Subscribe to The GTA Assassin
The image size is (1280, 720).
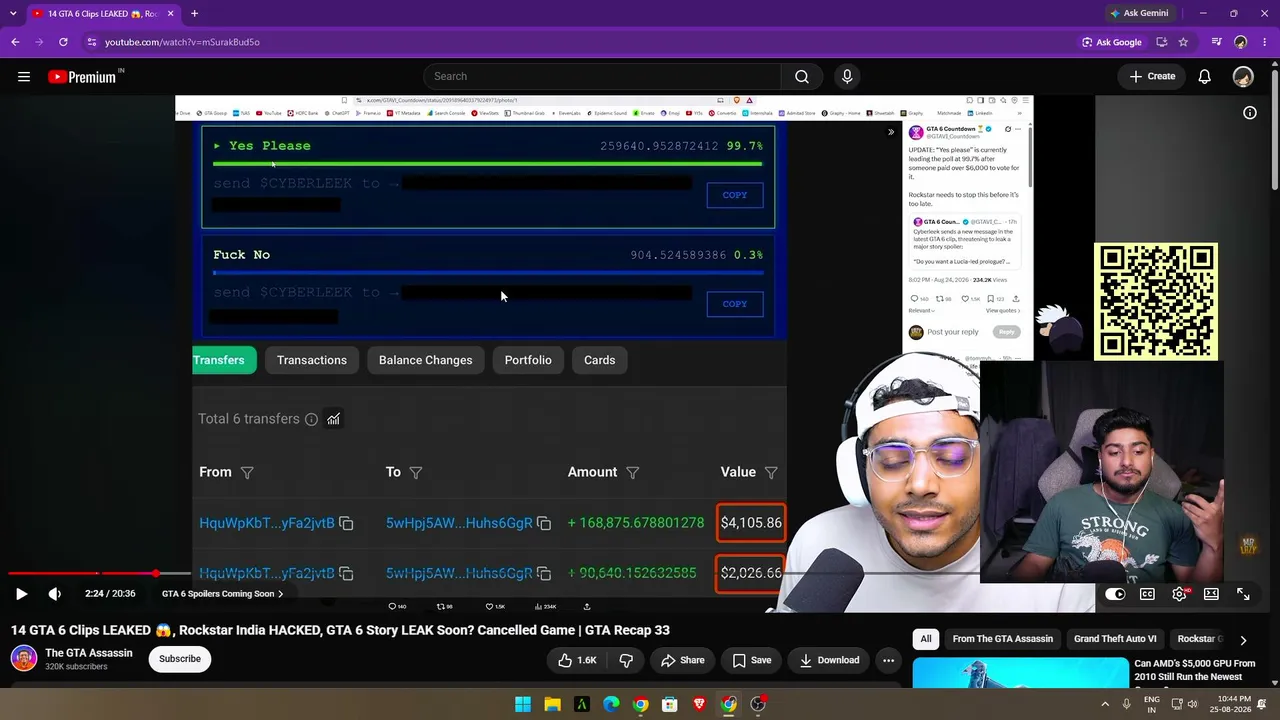180,659
